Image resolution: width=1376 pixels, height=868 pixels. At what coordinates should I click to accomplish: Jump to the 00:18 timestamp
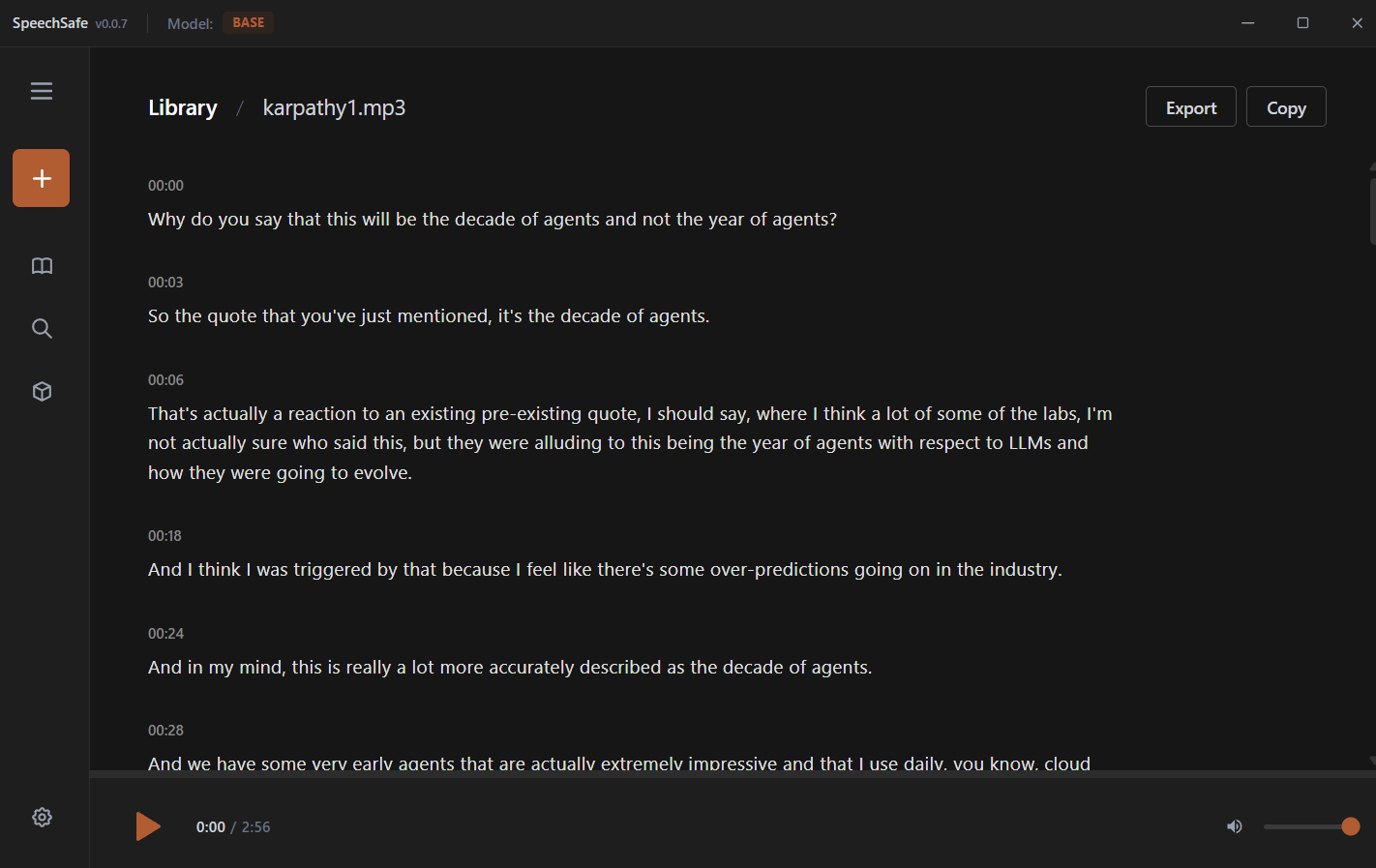click(x=165, y=536)
